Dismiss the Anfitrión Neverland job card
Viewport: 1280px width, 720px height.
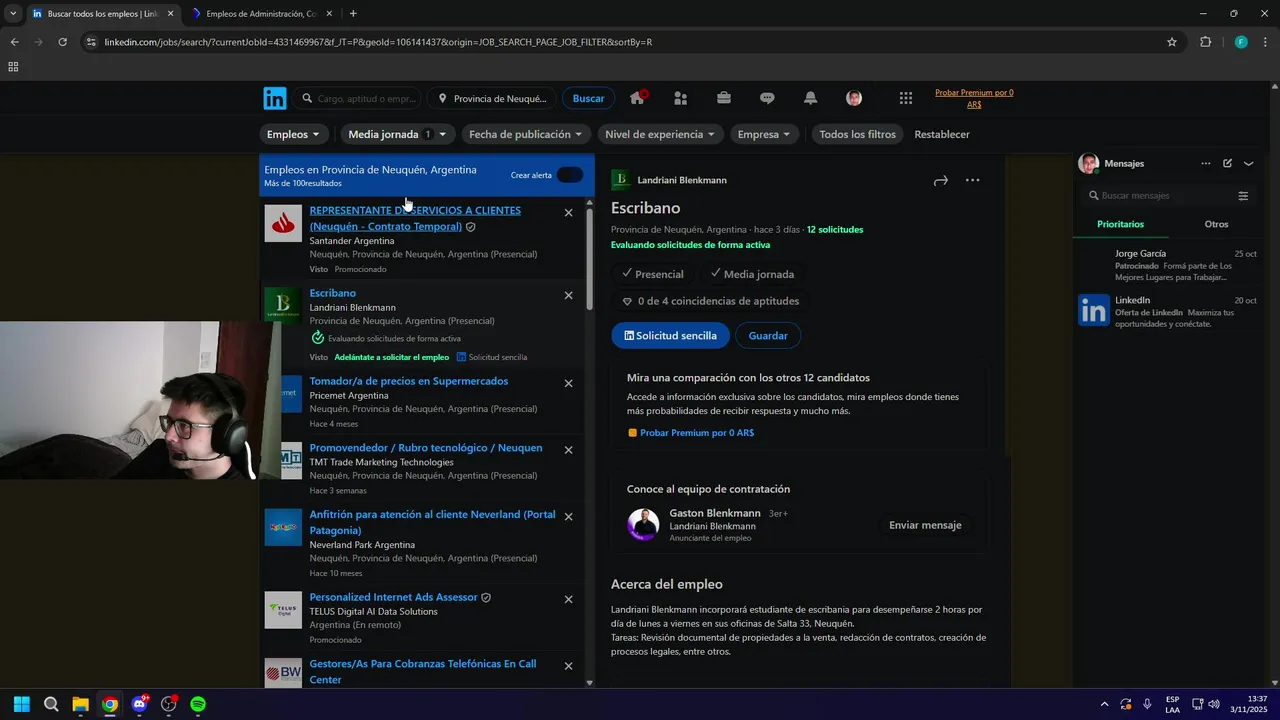click(568, 516)
